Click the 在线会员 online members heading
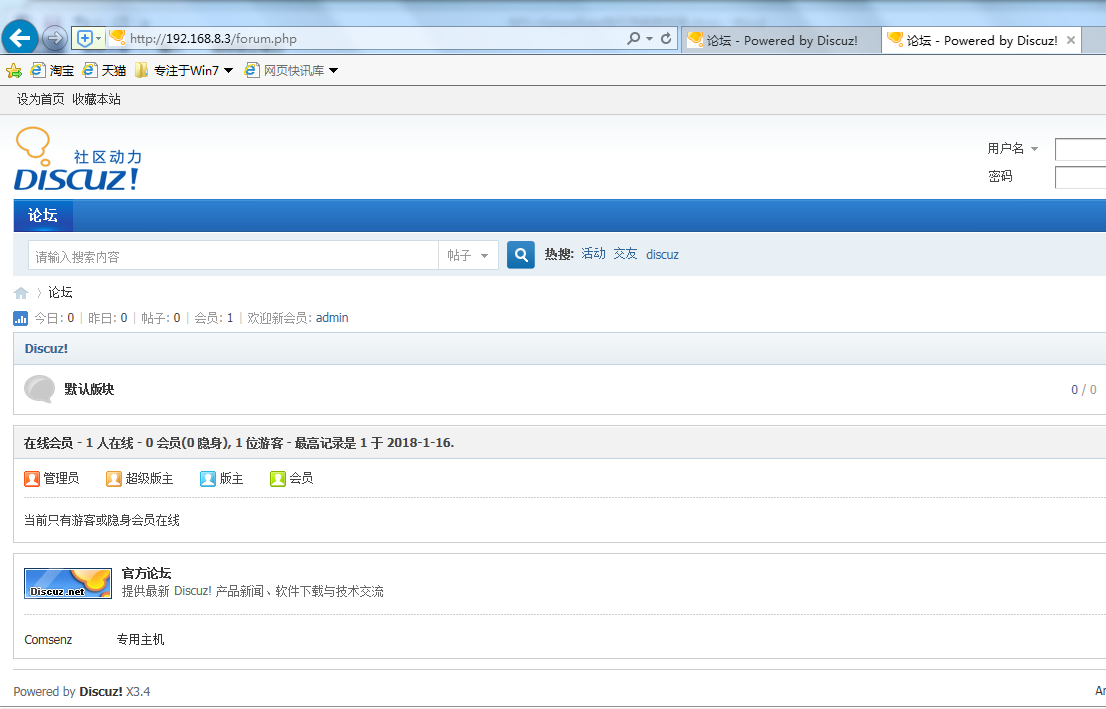The image size is (1106, 709). click(48, 443)
